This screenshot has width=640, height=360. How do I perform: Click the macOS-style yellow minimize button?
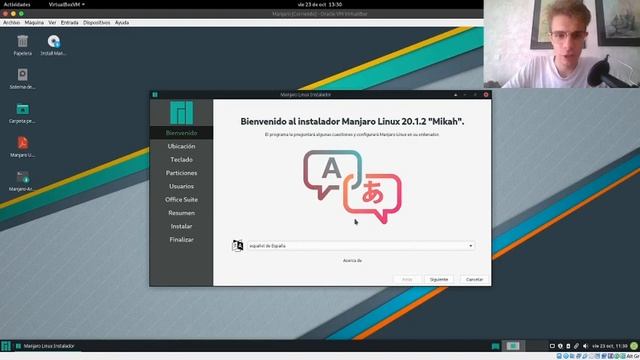coord(13,14)
